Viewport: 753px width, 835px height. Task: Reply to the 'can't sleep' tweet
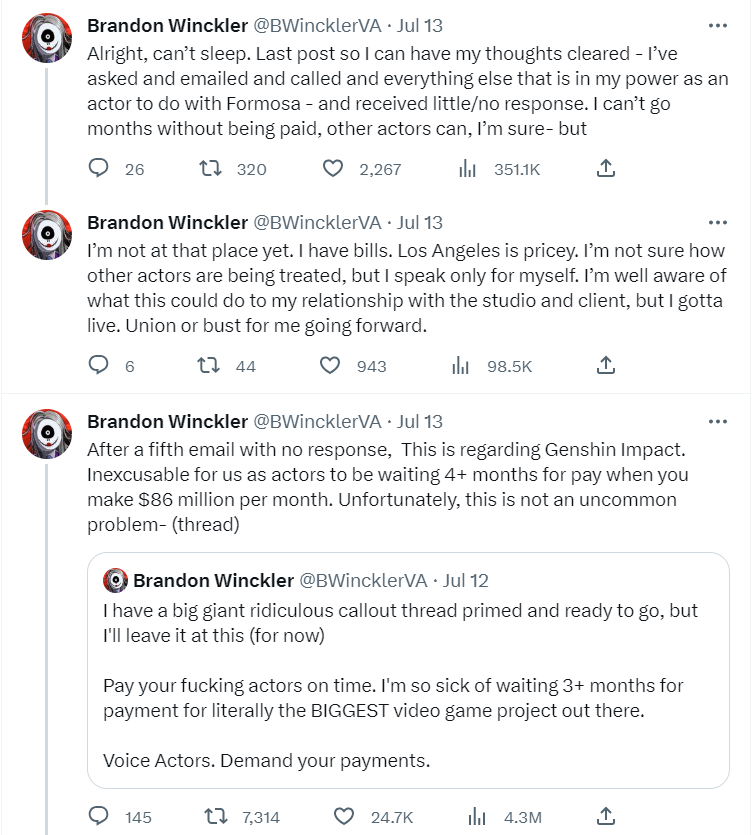[x=98, y=169]
